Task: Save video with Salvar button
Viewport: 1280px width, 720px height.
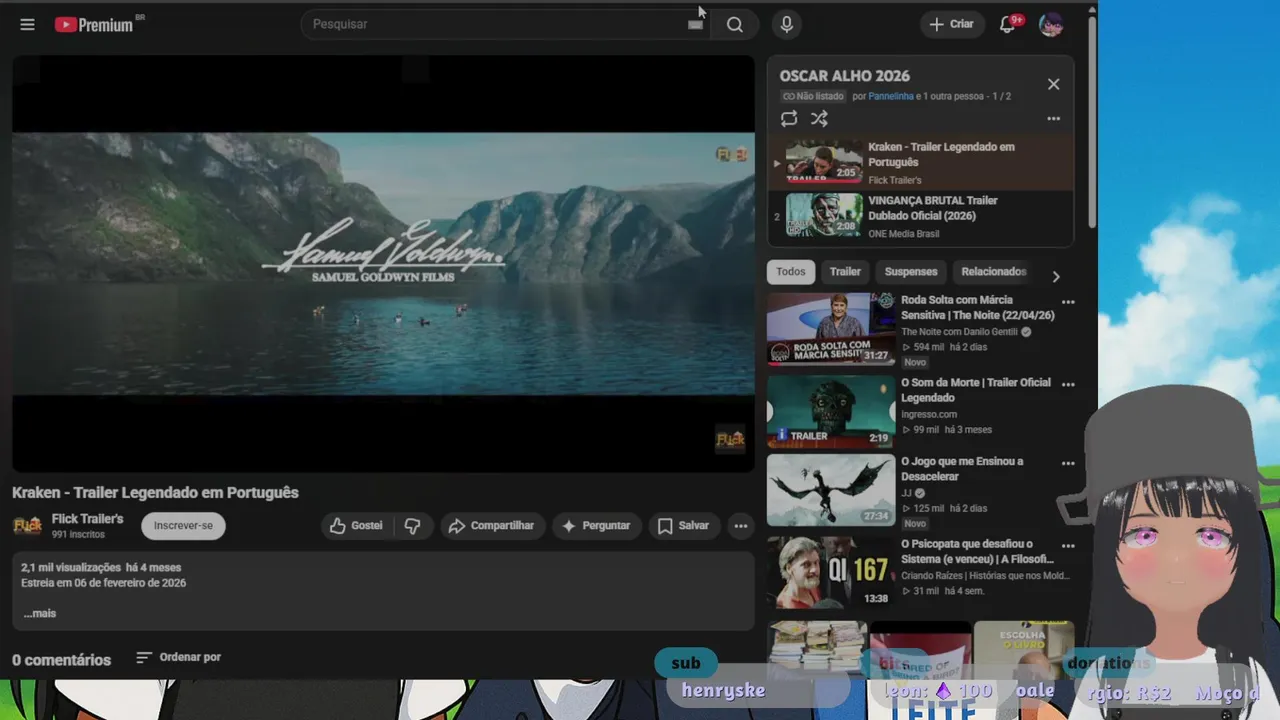Action: point(684,526)
